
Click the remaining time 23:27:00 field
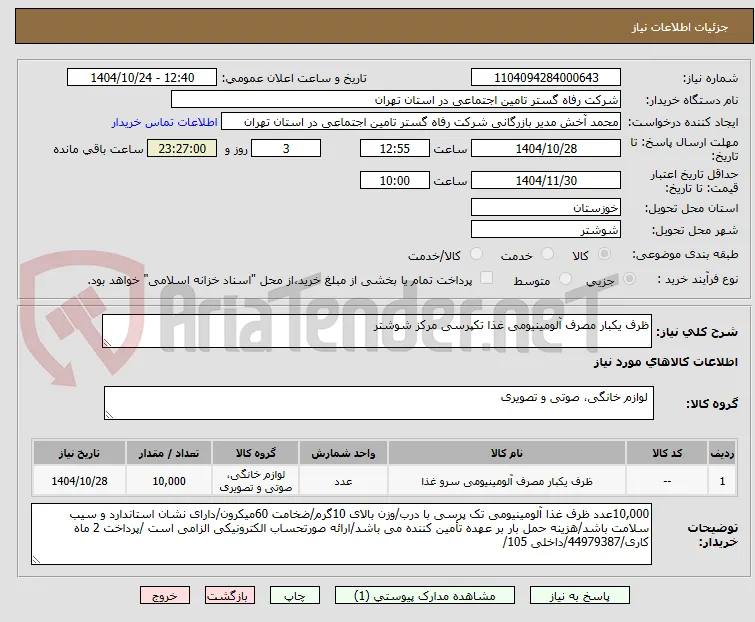[x=182, y=148]
